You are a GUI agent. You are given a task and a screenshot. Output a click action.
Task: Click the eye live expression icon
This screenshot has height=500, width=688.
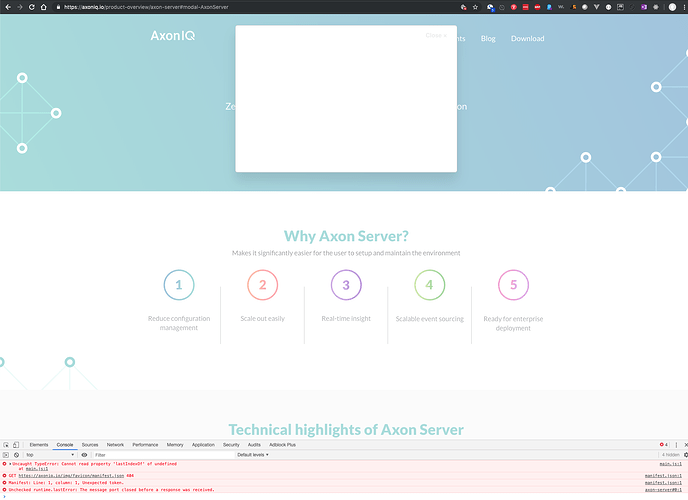coord(84,455)
